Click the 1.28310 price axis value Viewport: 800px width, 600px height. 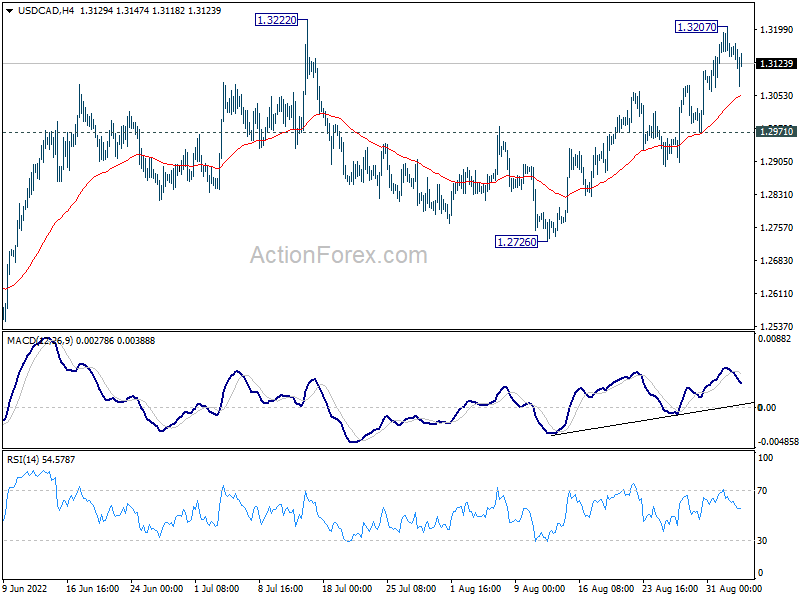tap(777, 194)
